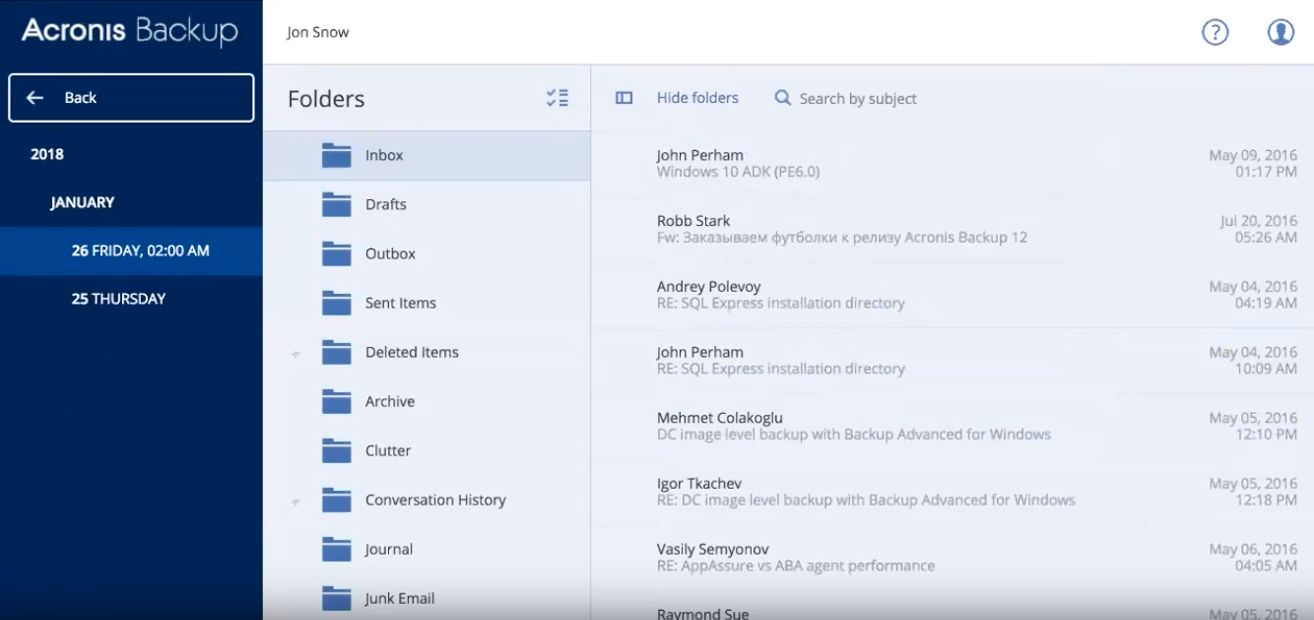1314x620 pixels.
Task: Select the 26 Friday, 02:00 AM backup
Action: 131,251
